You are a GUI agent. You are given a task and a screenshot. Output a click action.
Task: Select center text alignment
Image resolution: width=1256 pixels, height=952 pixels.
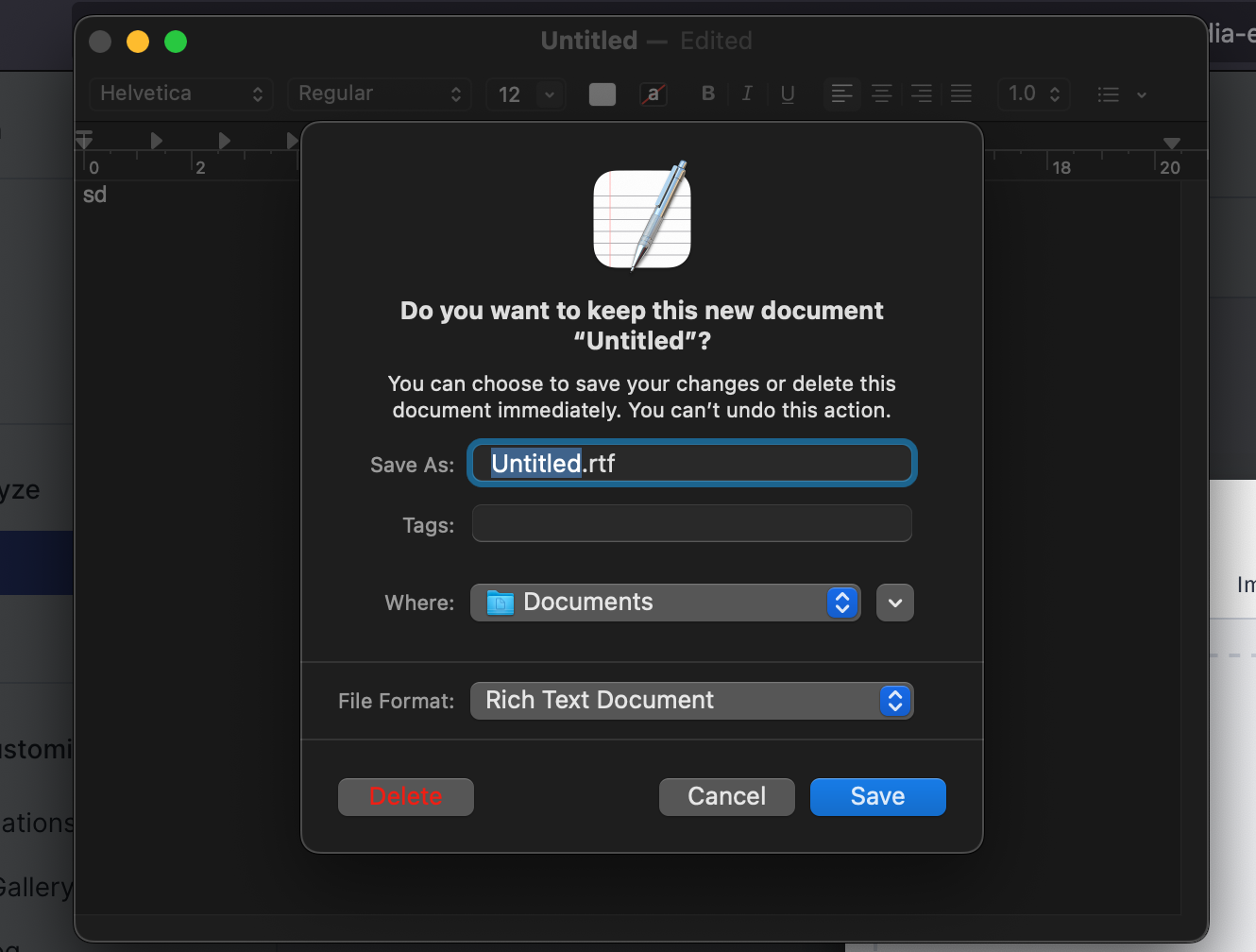point(881,93)
